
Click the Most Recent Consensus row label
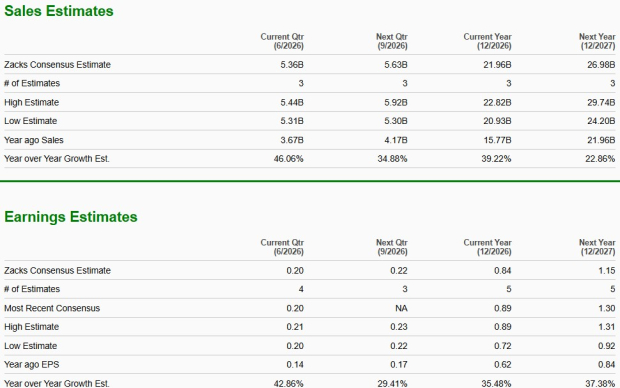(52, 308)
